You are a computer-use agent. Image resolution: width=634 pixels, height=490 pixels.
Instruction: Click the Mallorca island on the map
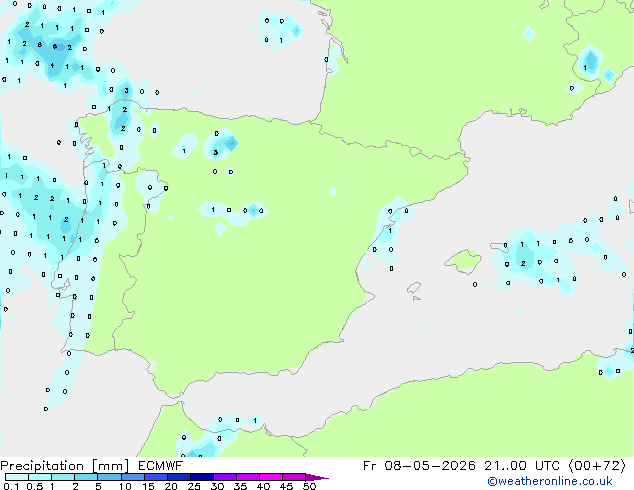pos(463,261)
